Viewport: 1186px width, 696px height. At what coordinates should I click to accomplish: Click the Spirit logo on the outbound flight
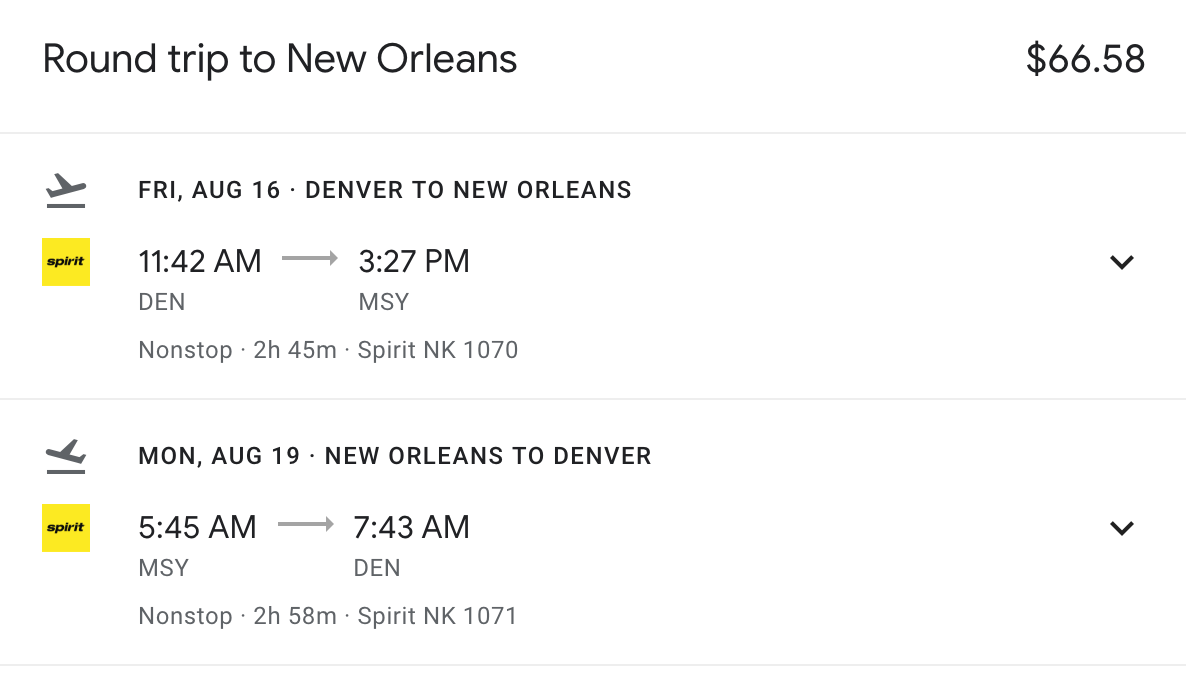click(x=66, y=262)
